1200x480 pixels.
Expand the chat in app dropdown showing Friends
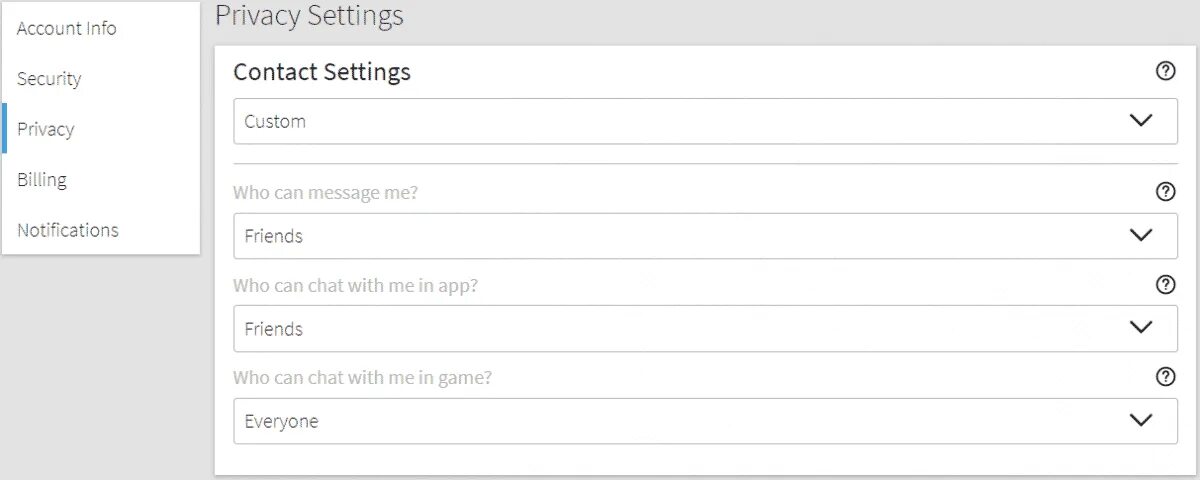(706, 328)
